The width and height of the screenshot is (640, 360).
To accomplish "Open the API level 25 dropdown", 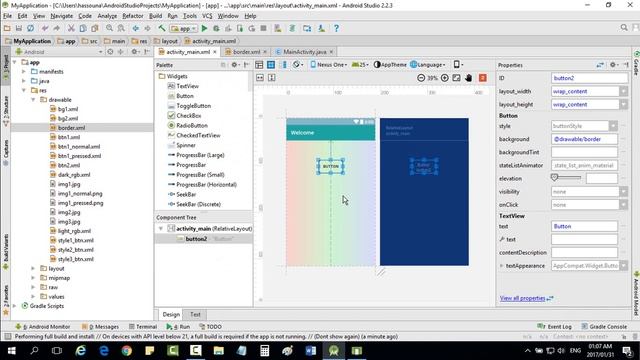I will (360, 65).
